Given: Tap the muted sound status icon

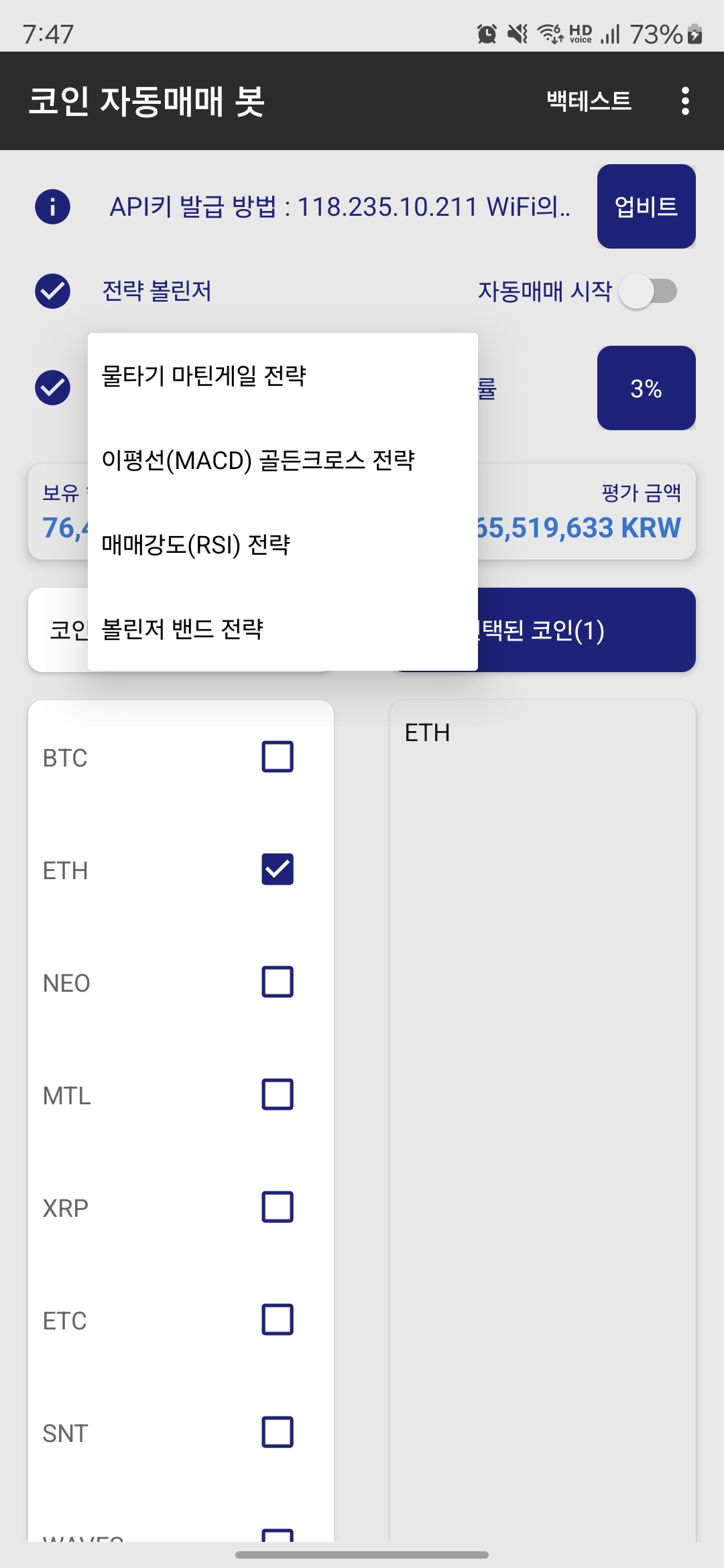Looking at the screenshot, I should [518, 34].
